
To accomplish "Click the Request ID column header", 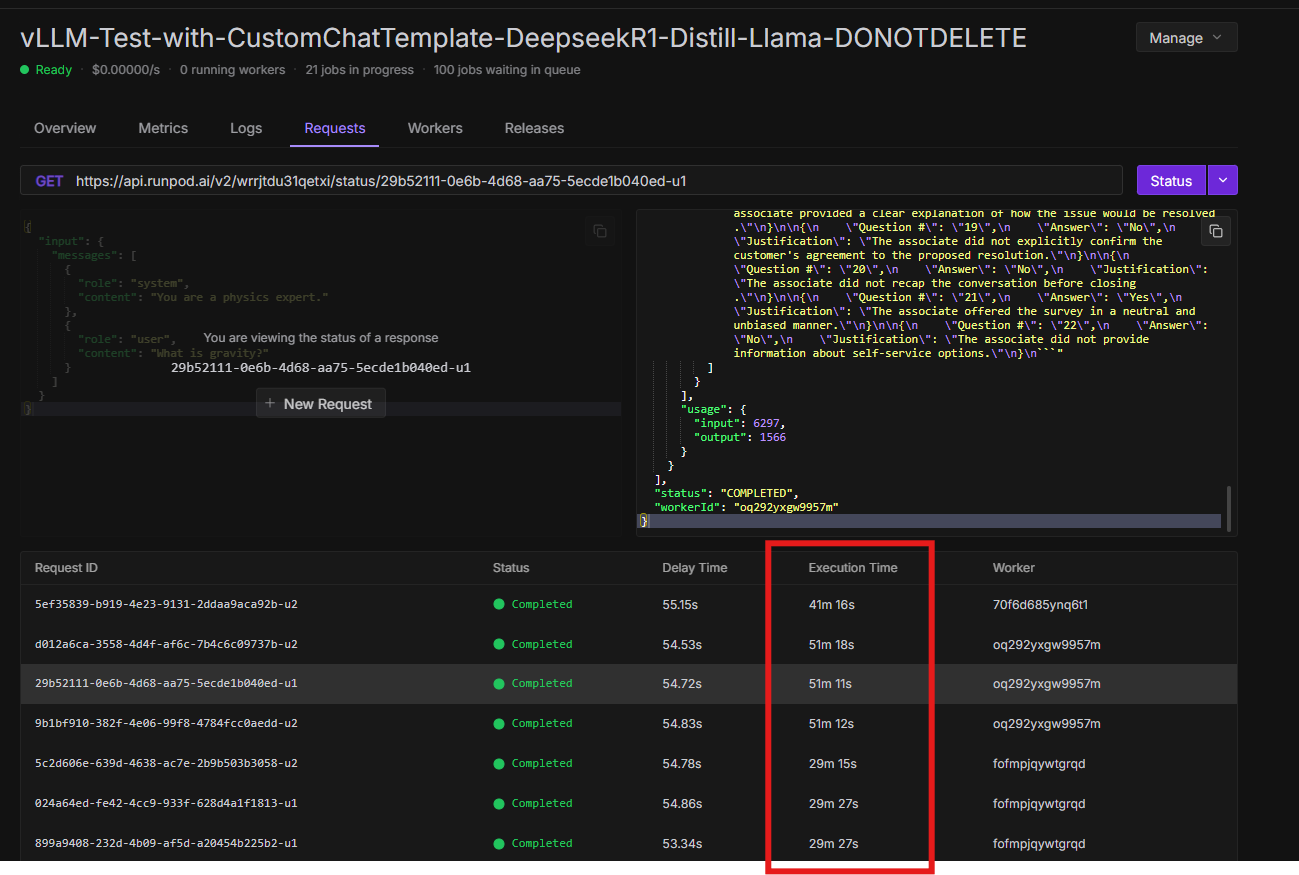I will click(66, 568).
